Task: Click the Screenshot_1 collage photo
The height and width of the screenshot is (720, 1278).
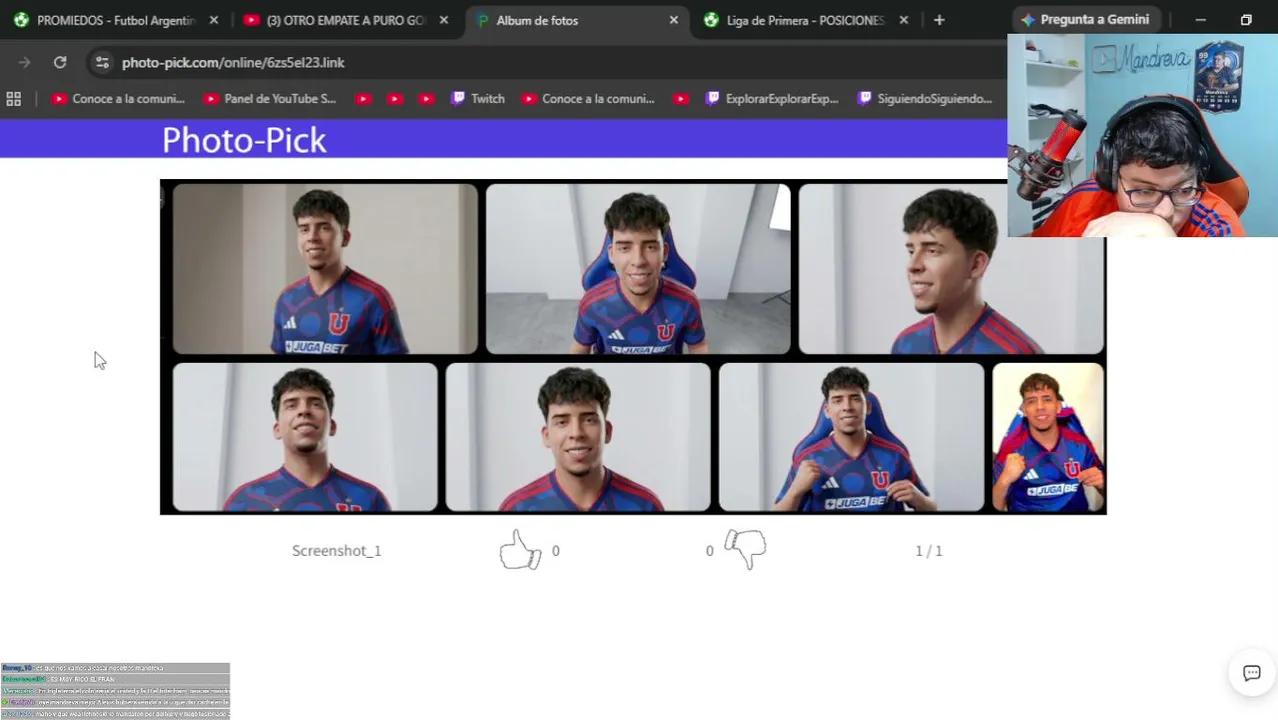Action: (633, 347)
